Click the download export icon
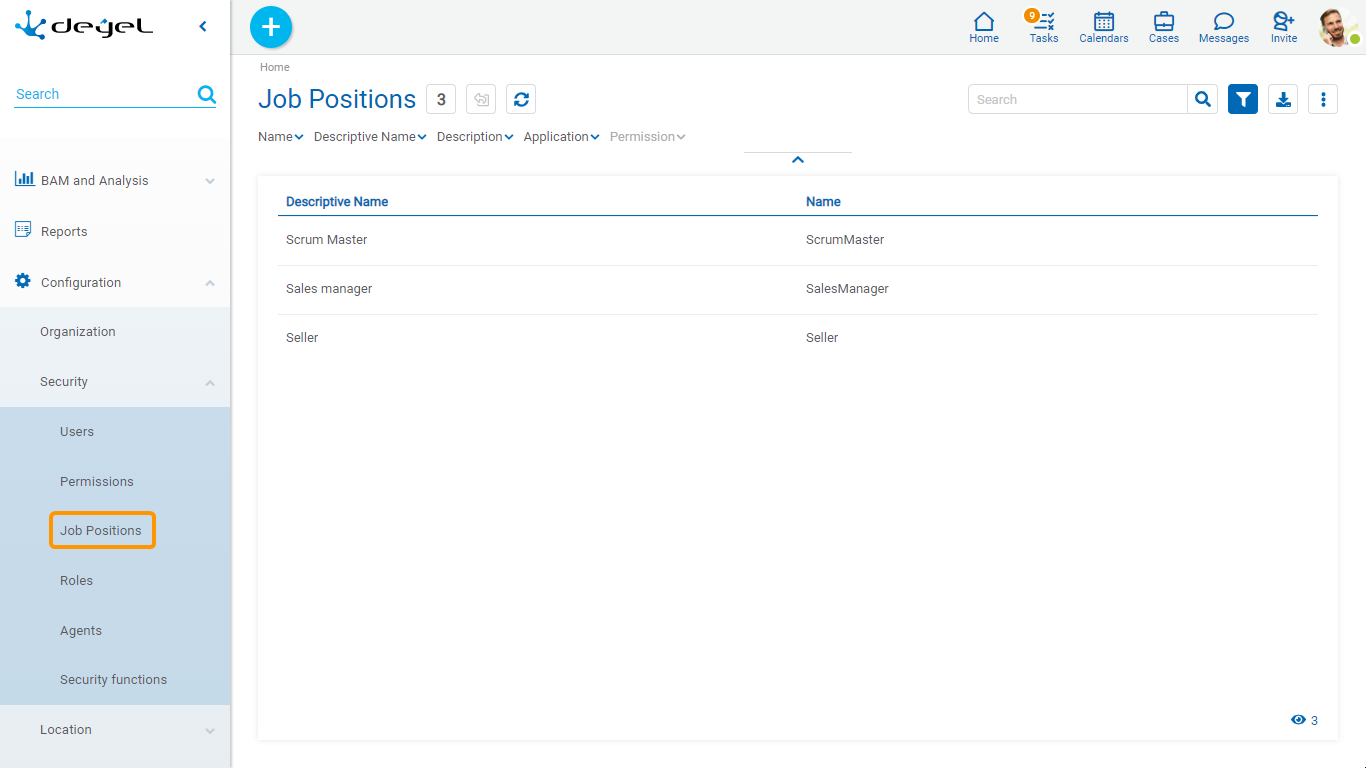This screenshot has width=1366, height=768. [1283, 99]
